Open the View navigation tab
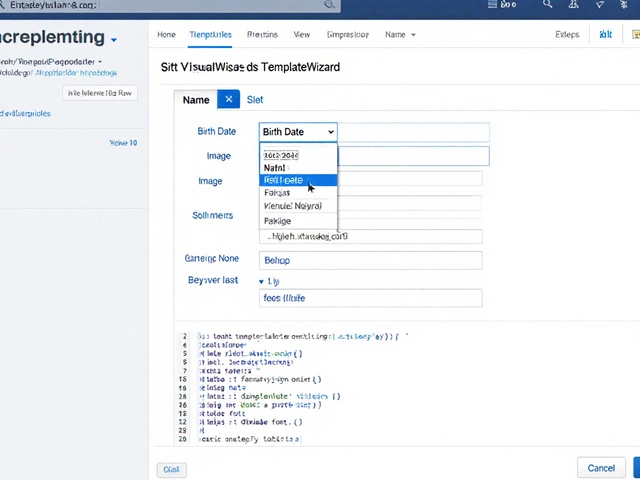Image resolution: width=640 pixels, height=480 pixels. point(302,35)
